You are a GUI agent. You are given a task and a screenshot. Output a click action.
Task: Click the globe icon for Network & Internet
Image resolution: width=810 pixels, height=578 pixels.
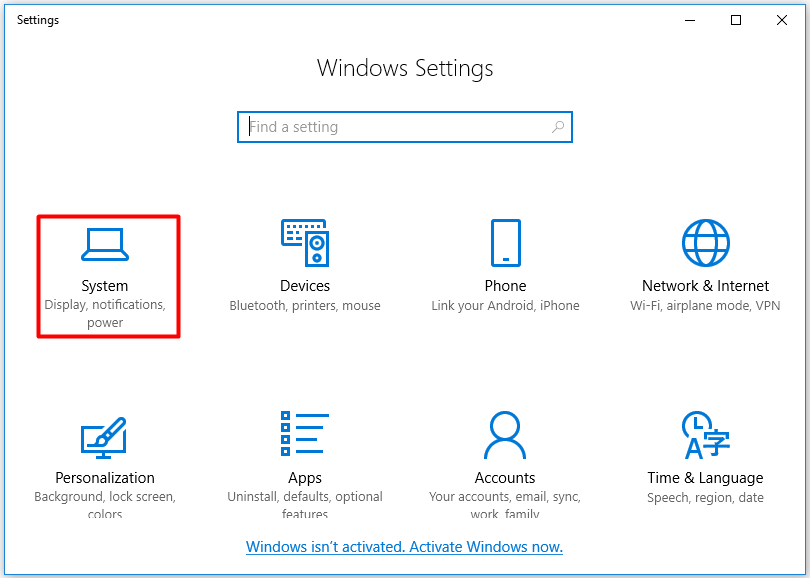pyautogui.click(x=705, y=242)
